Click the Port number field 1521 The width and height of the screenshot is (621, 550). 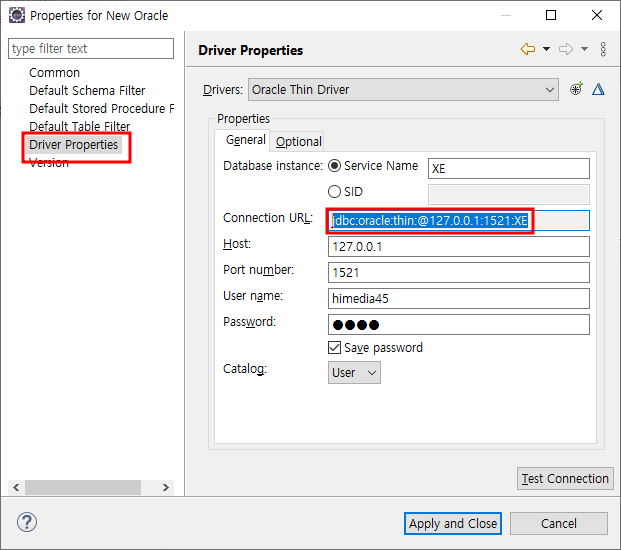coord(459,272)
